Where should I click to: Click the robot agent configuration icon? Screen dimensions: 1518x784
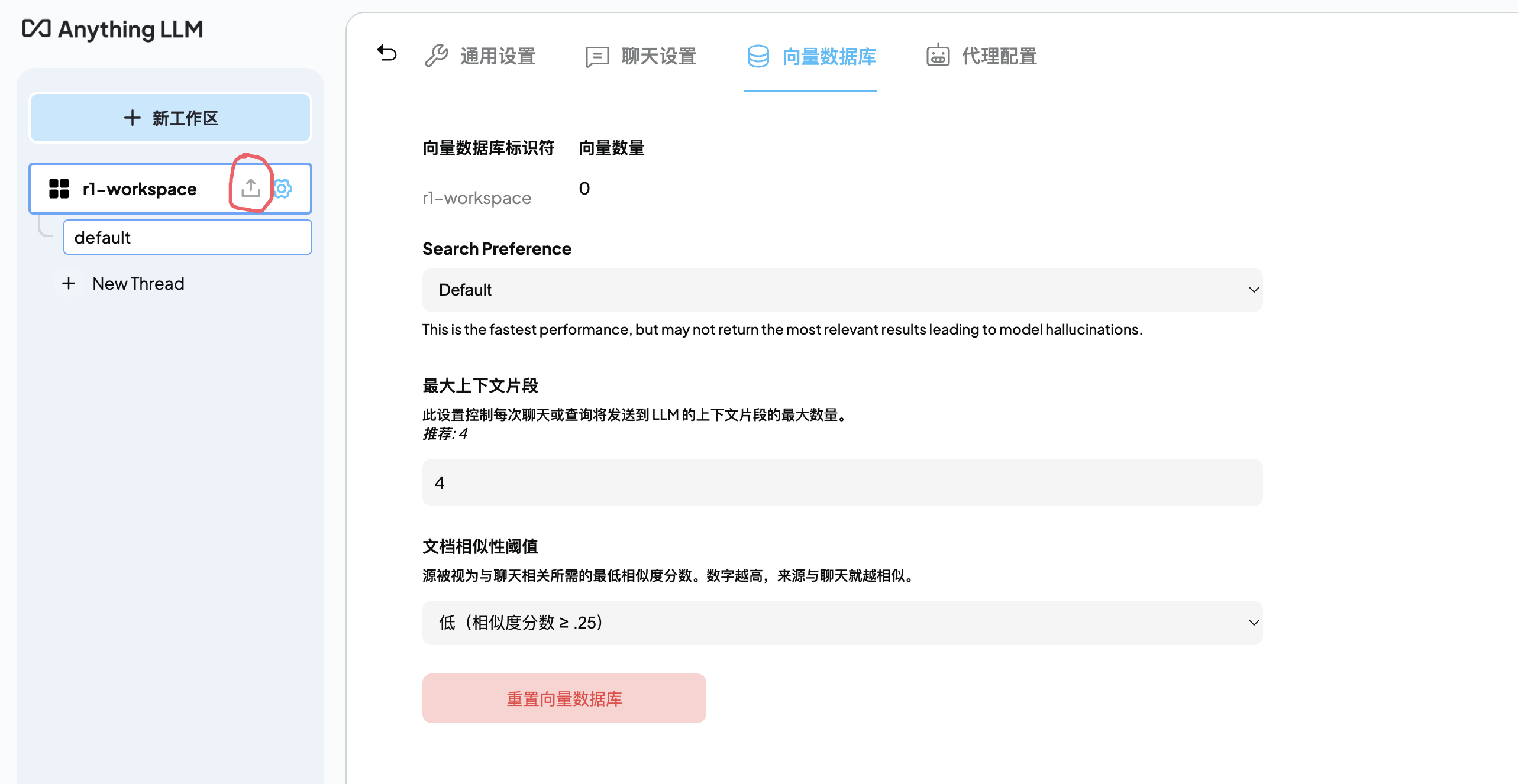(x=938, y=56)
